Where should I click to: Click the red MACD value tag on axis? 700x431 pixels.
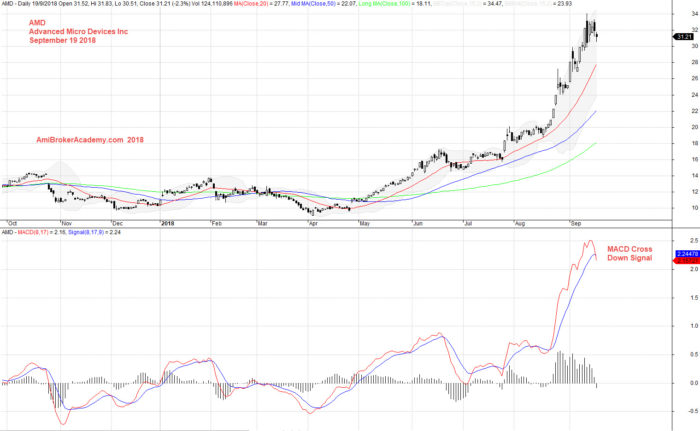pyautogui.click(x=686, y=260)
